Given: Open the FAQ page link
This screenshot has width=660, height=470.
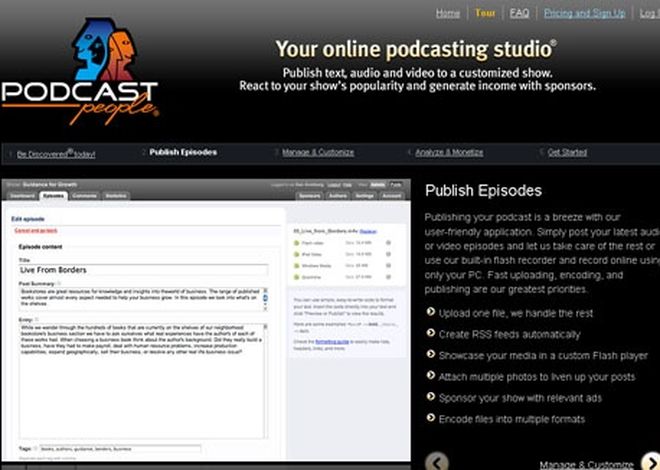Looking at the screenshot, I should [x=519, y=13].
